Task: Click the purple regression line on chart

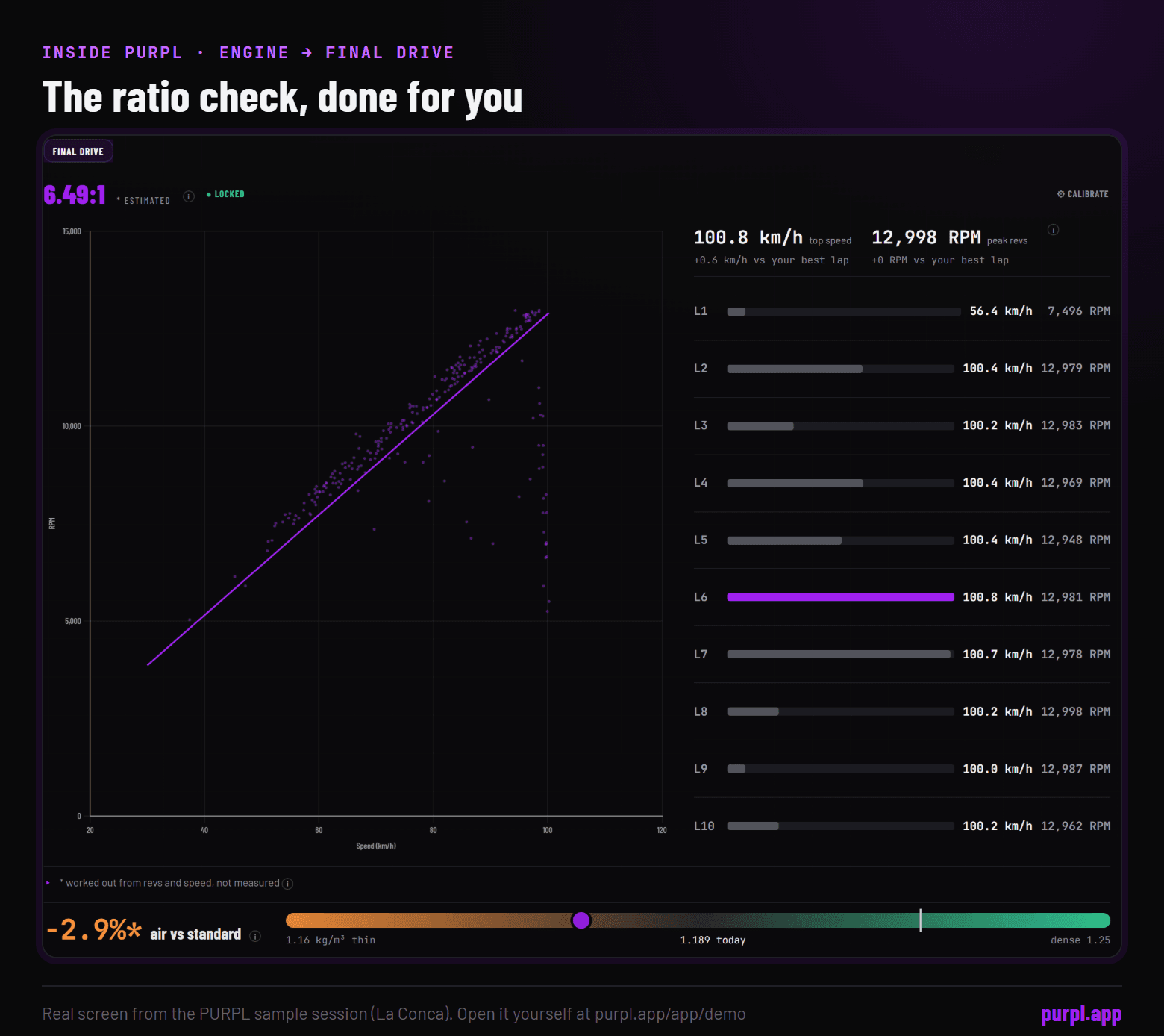Action: coord(348,489)
